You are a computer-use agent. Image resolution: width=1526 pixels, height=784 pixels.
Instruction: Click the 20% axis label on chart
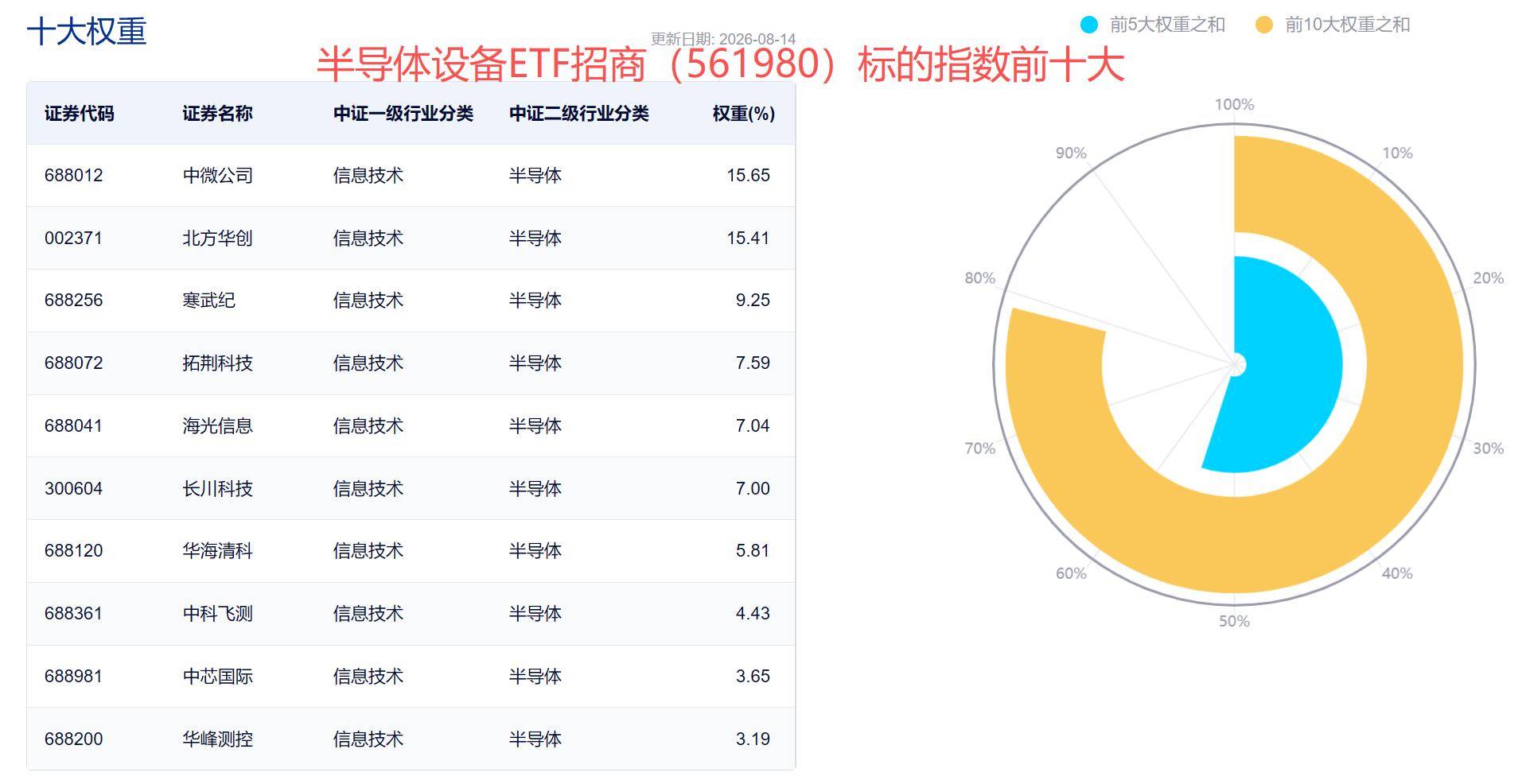[x=1488, y=278]
